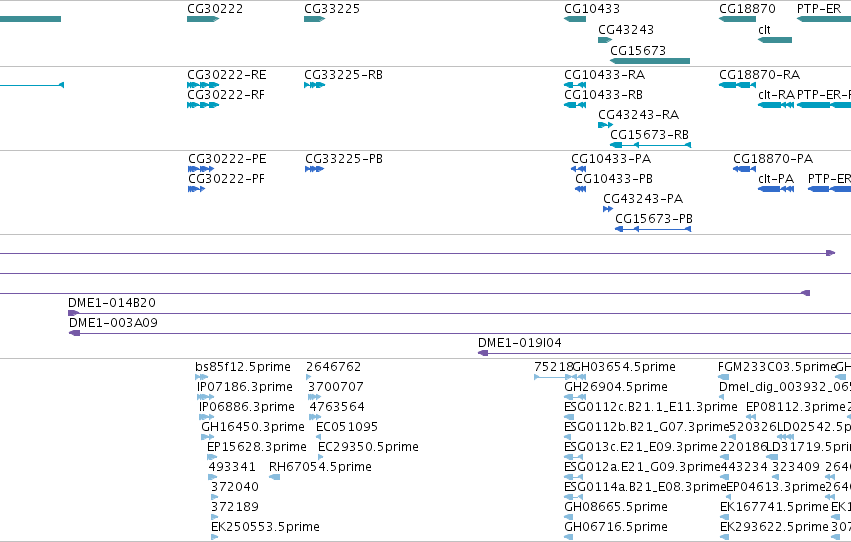This screenshot has height=542, width=851.
Task: Select protein CG10433-PA
Action: [579, 169]
